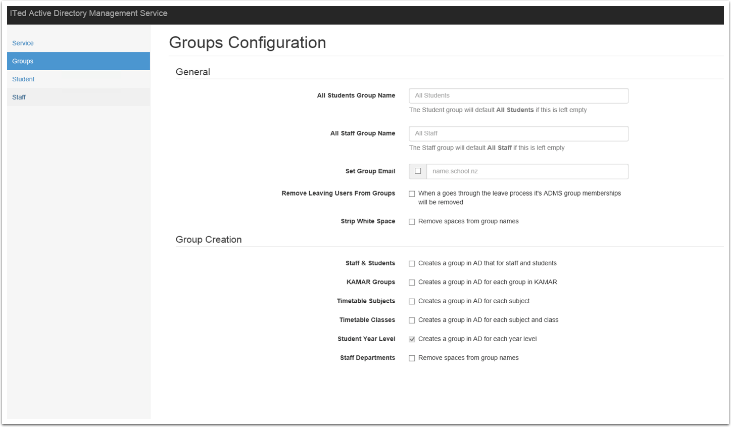
Task: Check the Staff & Students group option
Action: tap(412, 263)
